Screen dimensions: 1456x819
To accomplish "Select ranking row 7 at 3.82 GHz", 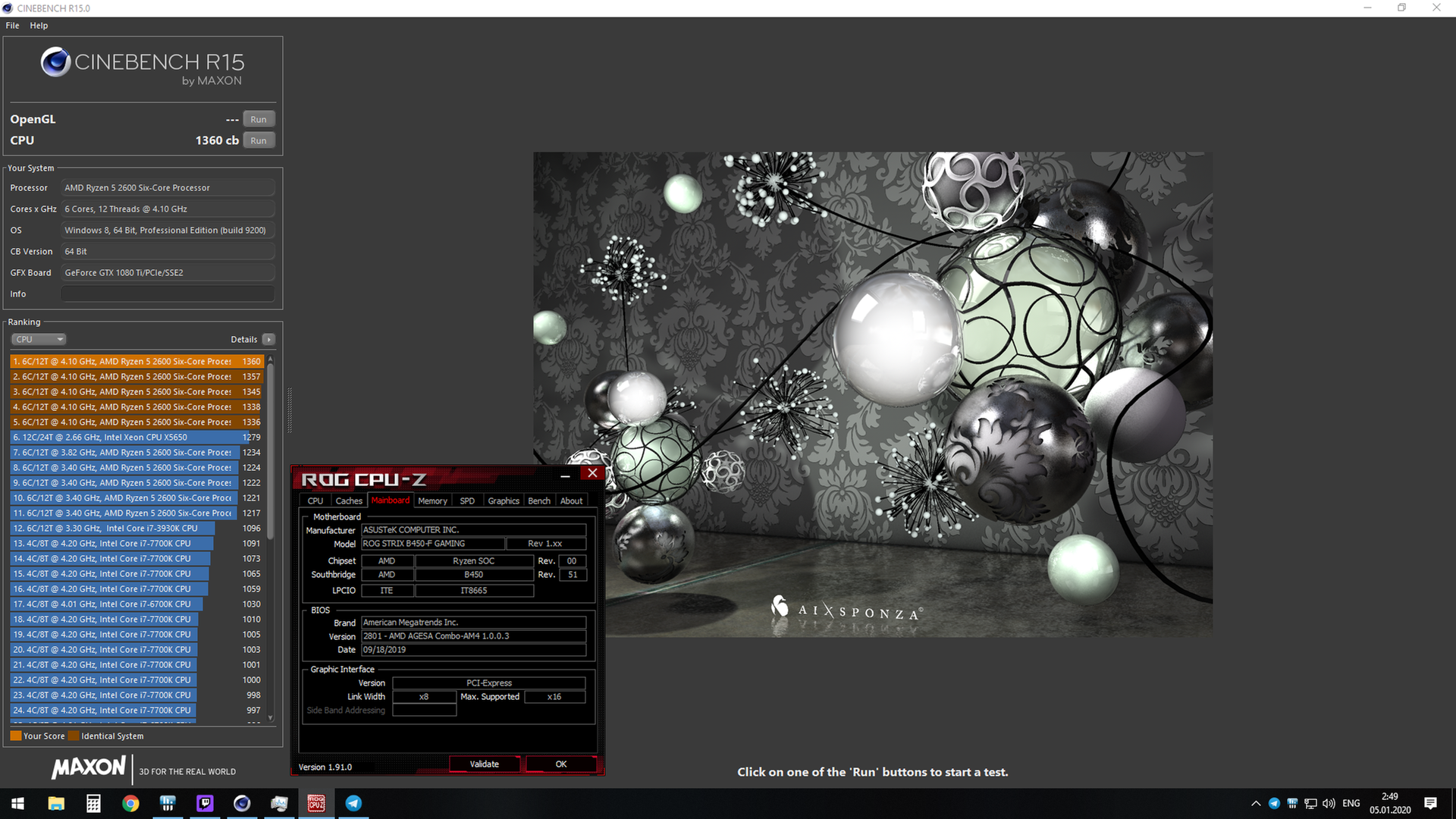I will pyautogui.click(x=136, y=452).
